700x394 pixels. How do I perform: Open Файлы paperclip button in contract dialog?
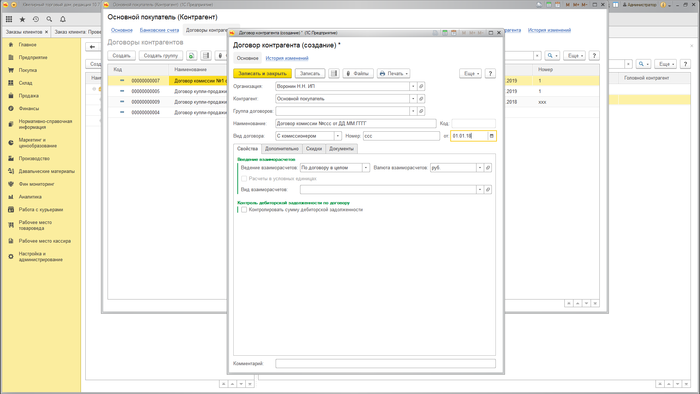(x=358, y=74)
